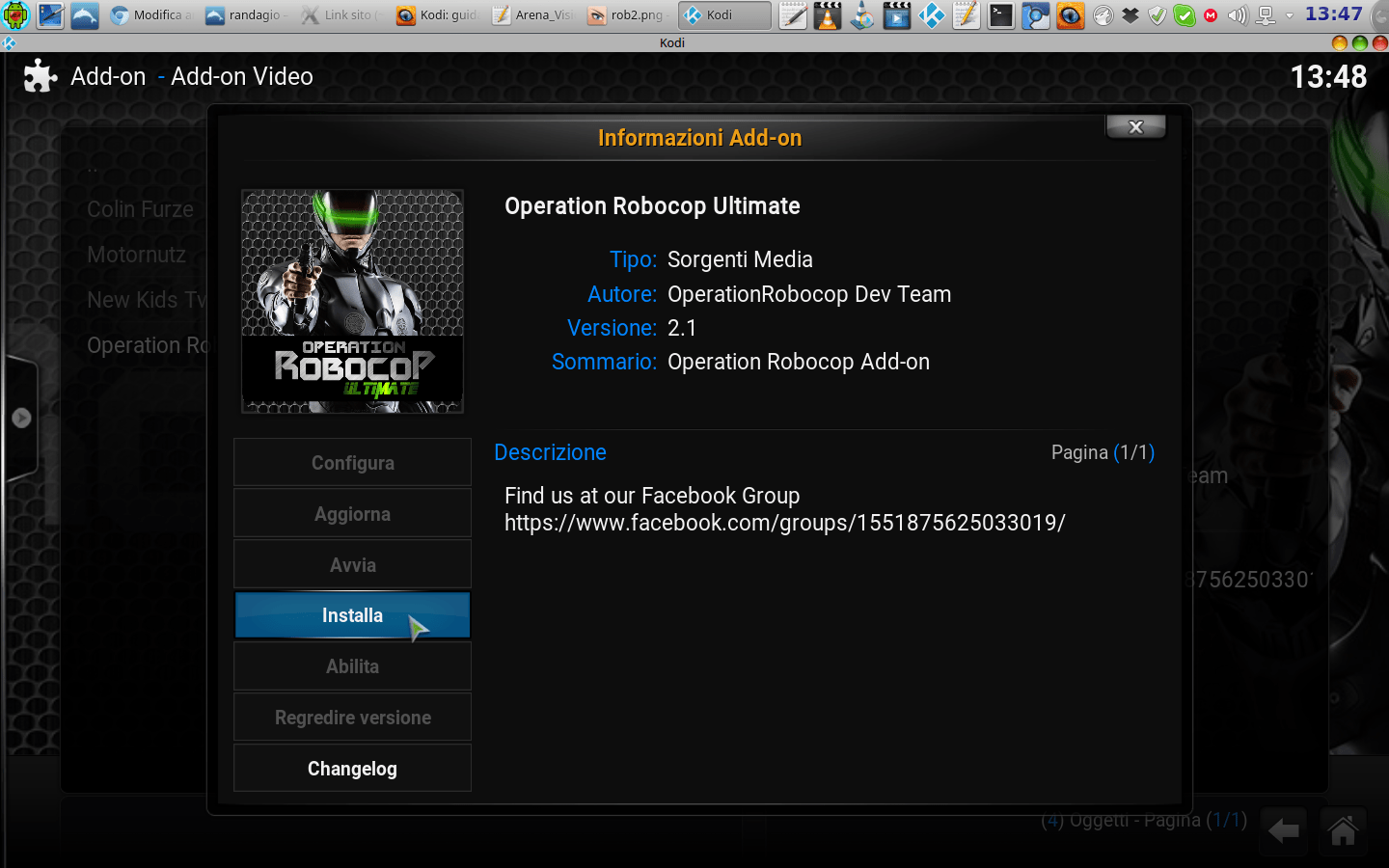This screenshot has width=1389, height=868.
Task: Click the panel clock showing 13:47
Action: (x=1334, y=14)
